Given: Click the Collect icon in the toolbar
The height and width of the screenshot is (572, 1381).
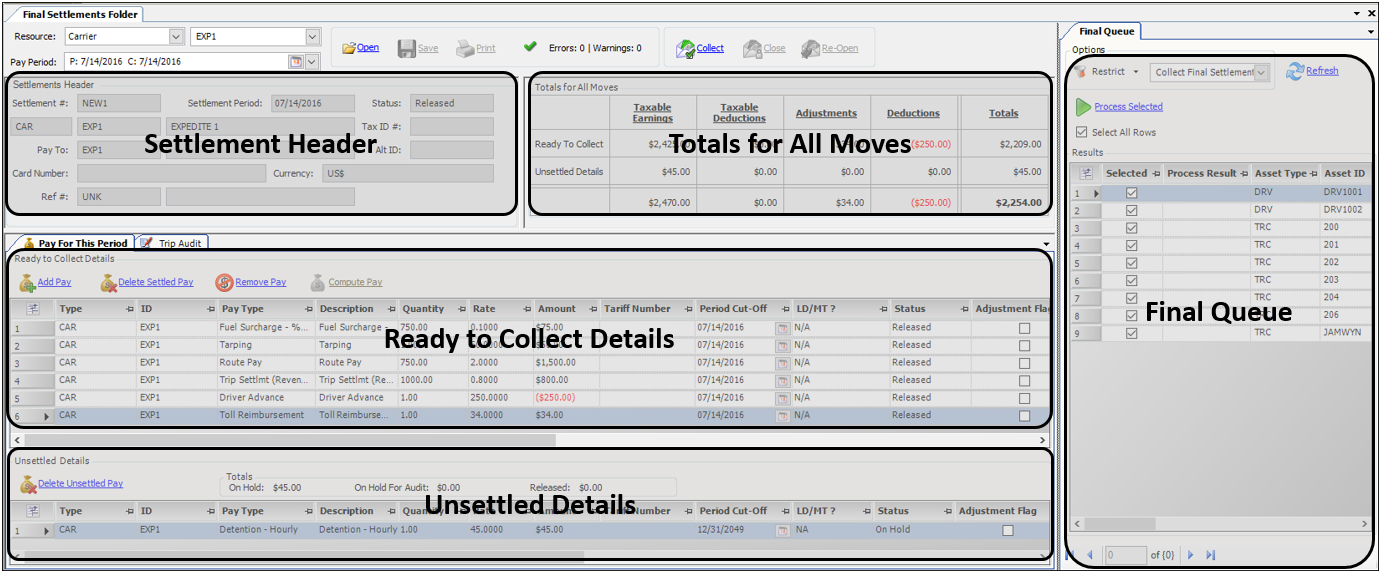Looking at the screenshot, I should (x=685, y=48).
